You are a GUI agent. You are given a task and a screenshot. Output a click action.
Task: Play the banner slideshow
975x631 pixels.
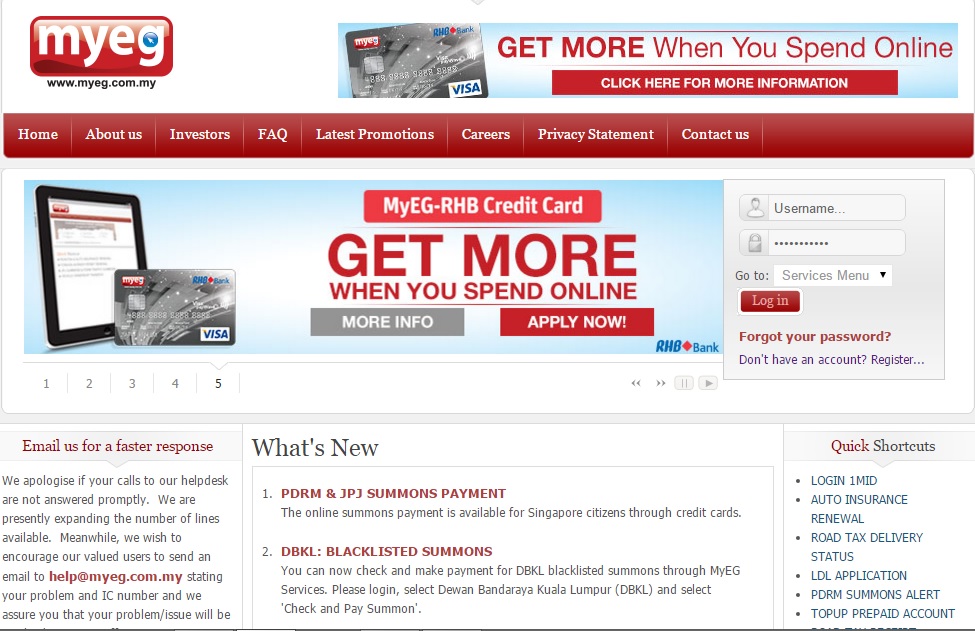[x=708, y=383]
